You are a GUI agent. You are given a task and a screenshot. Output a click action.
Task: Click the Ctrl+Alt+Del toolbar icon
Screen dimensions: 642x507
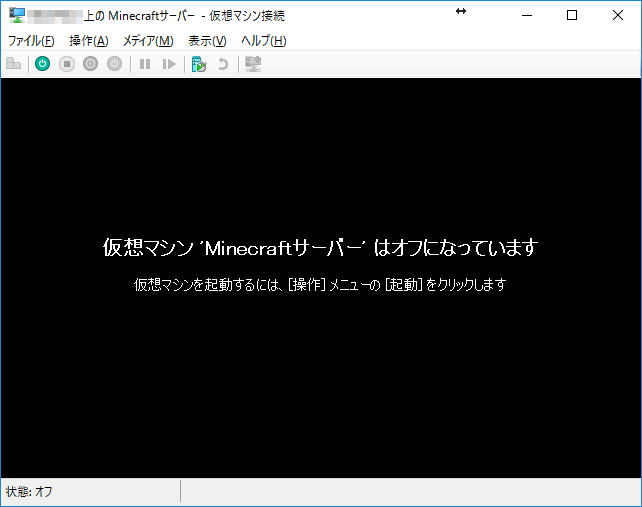tap(14, 64)
